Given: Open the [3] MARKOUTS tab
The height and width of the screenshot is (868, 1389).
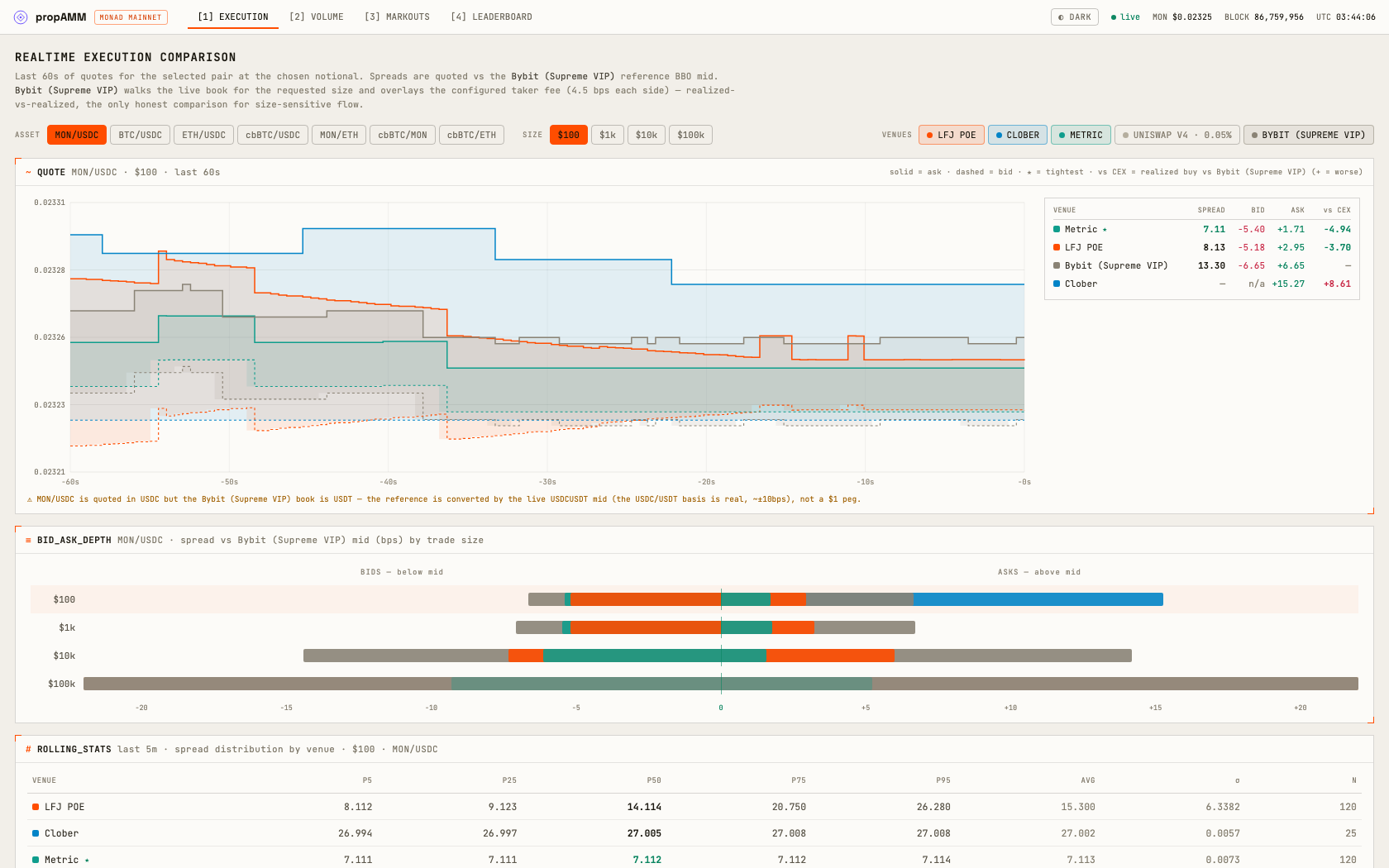Looking at the screenshot, I should [x=397, y=17].
